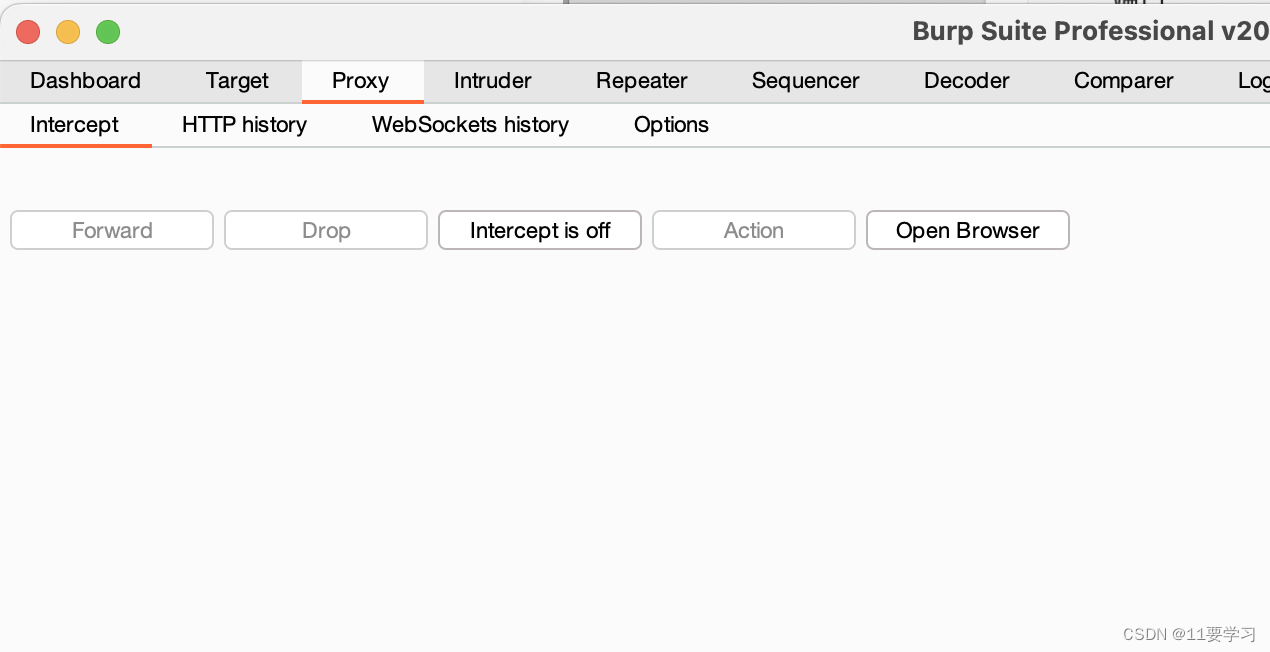Click the Burp Suite Professional title text
This screenshot has height=652, width=1270.
pyautogui.click(x=1091, y=31)
